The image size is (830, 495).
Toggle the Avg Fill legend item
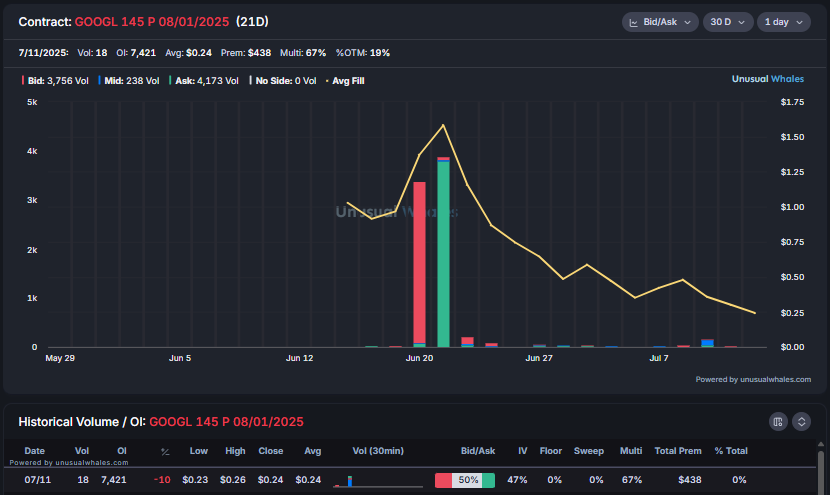[345, 81]
